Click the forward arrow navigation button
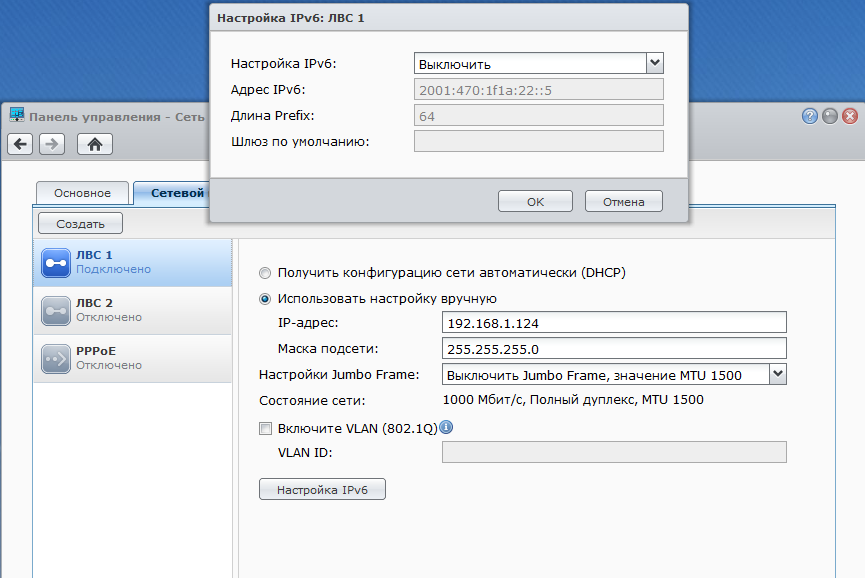Image resolution: width=865 pixels, height=578 pixels. 52,144
